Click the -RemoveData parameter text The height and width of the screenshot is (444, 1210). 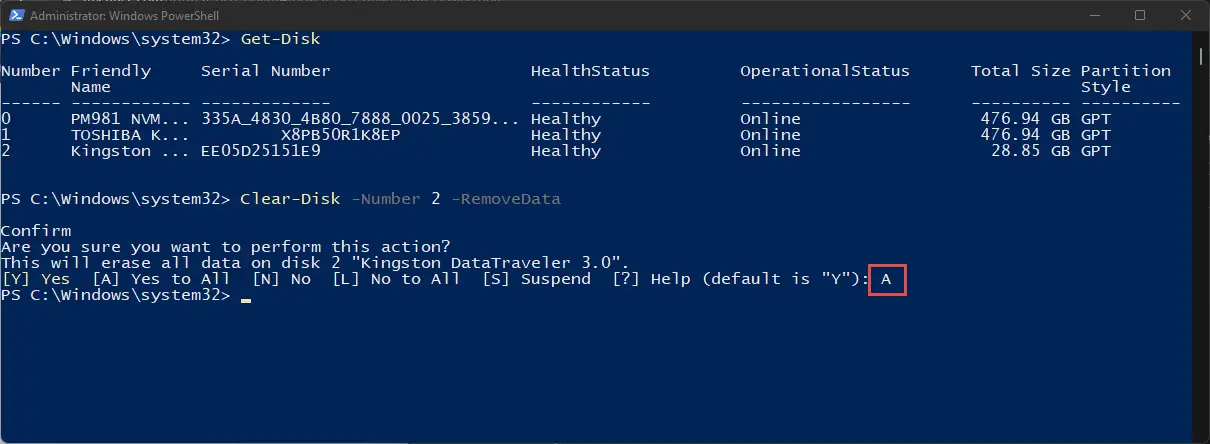(x=506, y=199)
